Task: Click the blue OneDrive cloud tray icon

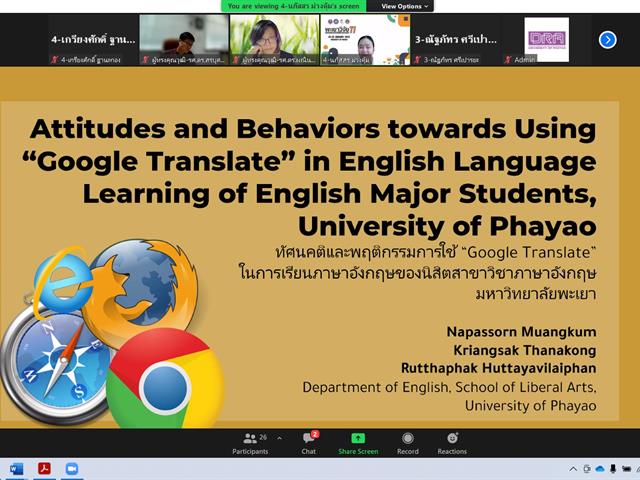Action: (600, 469)
